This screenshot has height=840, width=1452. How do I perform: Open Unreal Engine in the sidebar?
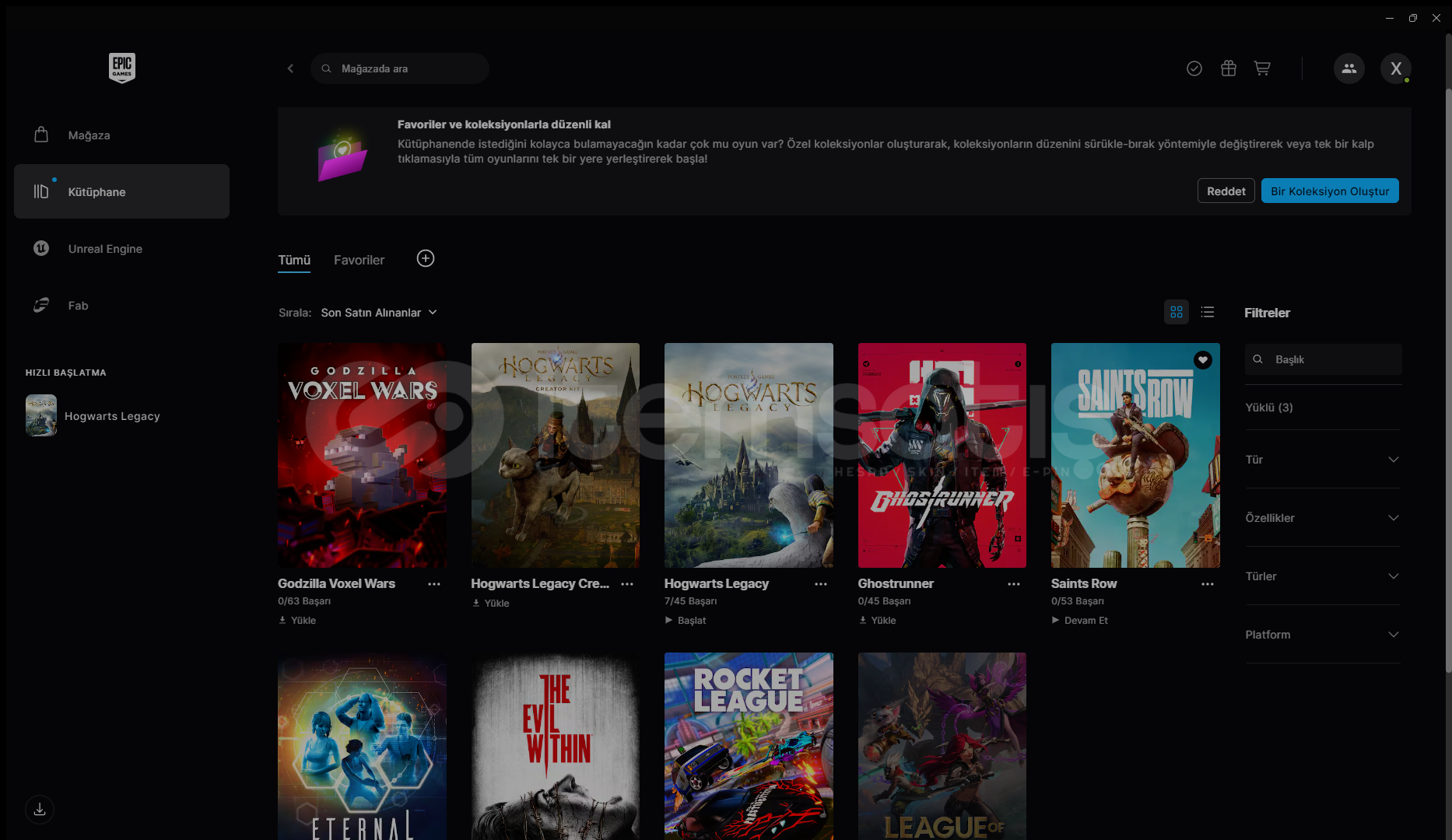105,249
